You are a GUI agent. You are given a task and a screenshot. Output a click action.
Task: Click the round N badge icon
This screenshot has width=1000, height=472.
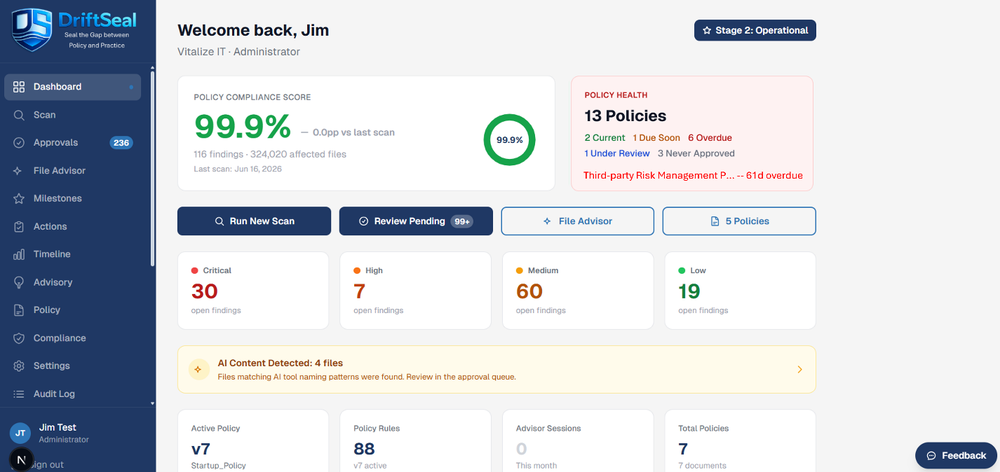click(x=22, y=459)
